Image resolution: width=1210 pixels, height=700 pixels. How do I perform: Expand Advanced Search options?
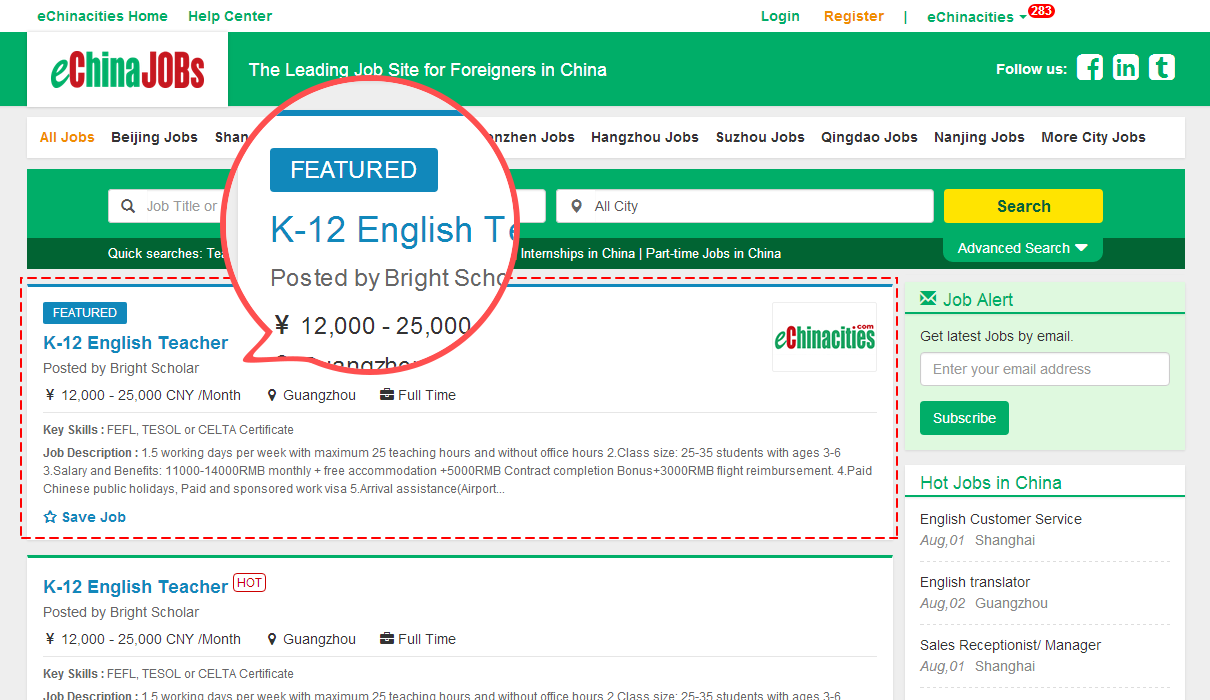pyautogui.click(x=1022, y=248)
